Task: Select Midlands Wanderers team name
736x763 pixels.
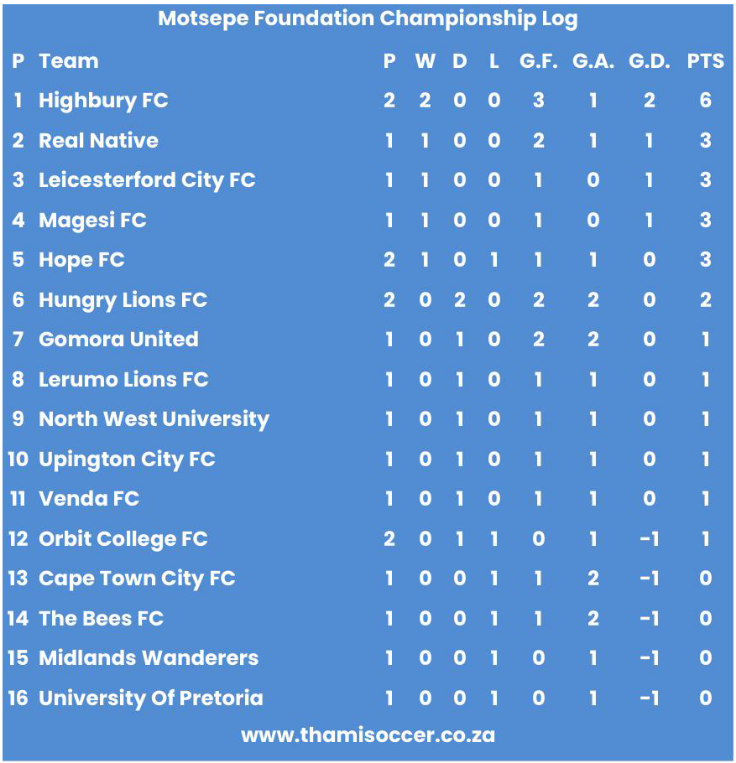Action: (148, 658)
